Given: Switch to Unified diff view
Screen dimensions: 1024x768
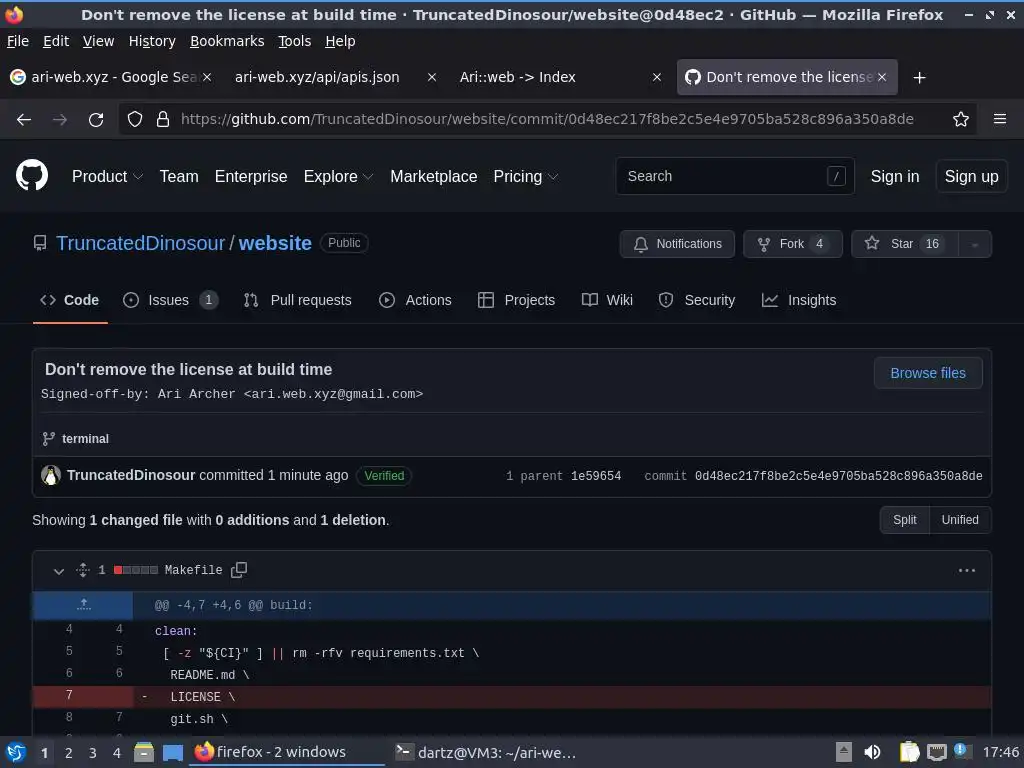Looking at the screenshot, I should tap(960, 520).
